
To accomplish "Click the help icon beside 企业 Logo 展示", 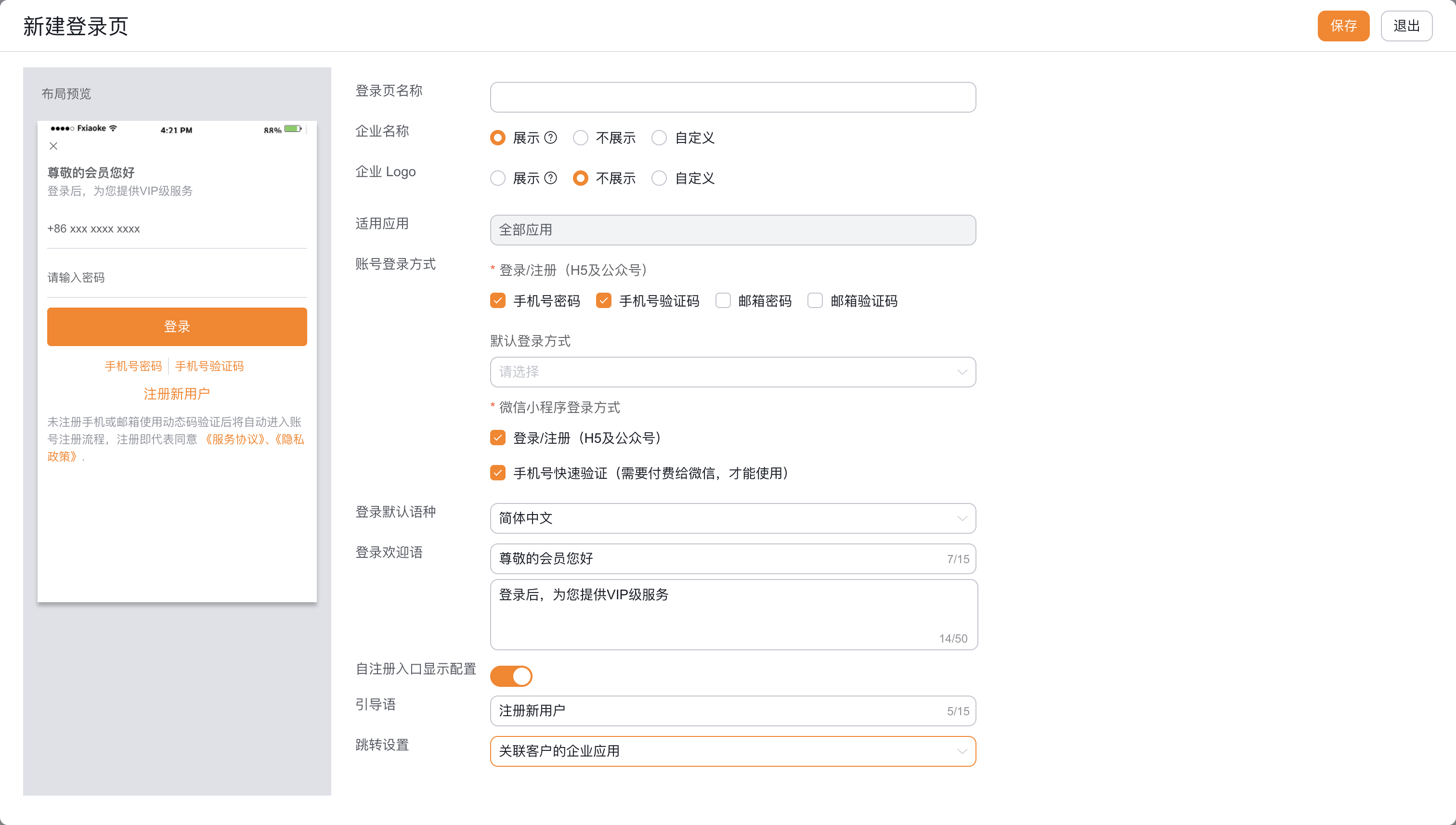I will point(550,178).
